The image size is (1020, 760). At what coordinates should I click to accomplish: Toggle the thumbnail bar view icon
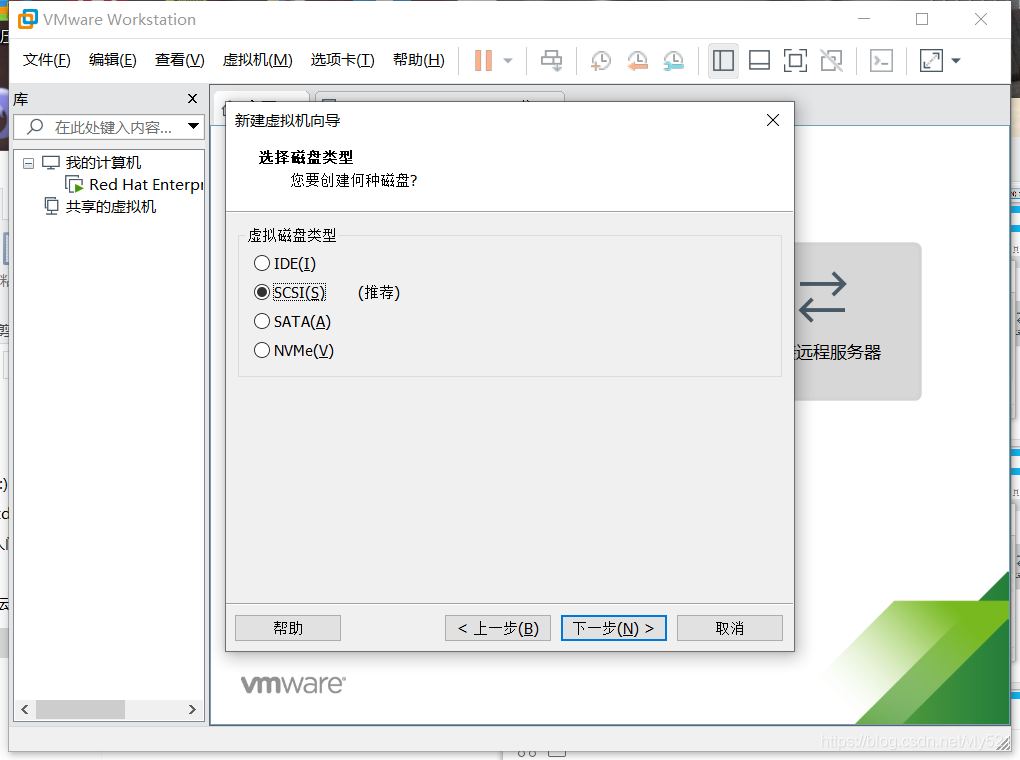coord(759,61)
